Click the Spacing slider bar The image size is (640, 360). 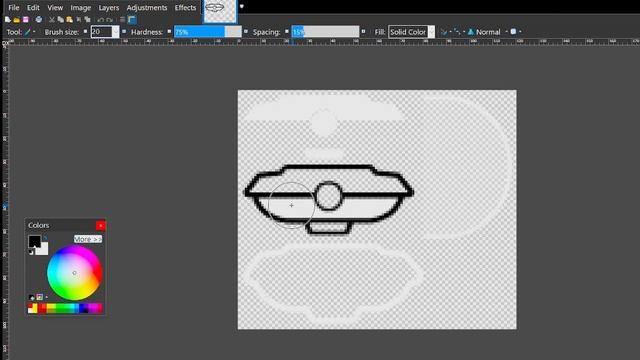pyautogui.click(x=325, y=32)
